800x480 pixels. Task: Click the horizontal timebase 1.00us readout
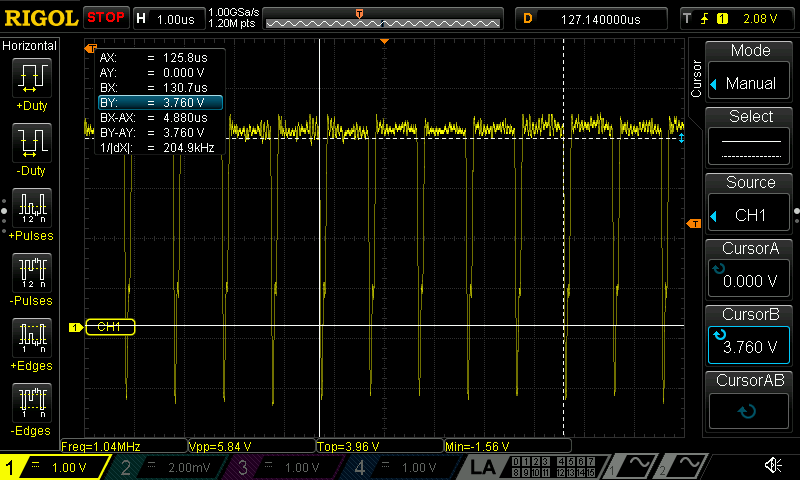coord(167,19)
